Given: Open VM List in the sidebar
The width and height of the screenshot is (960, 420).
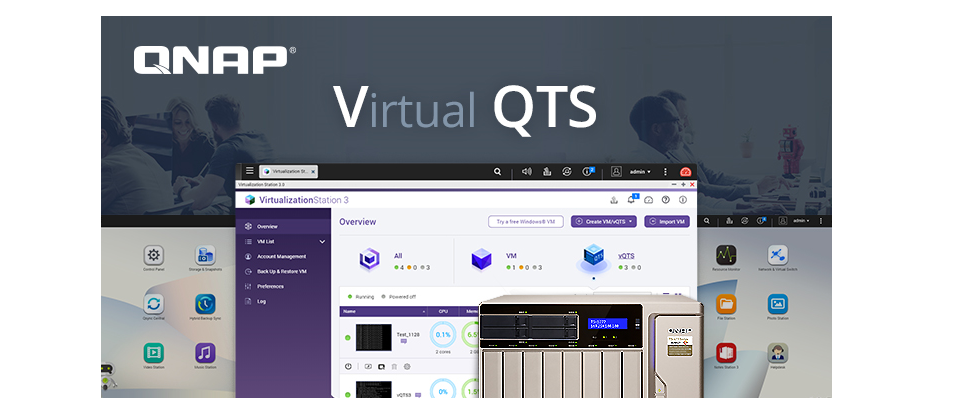Looking at the screenshot, I should (x=283, y=242).
